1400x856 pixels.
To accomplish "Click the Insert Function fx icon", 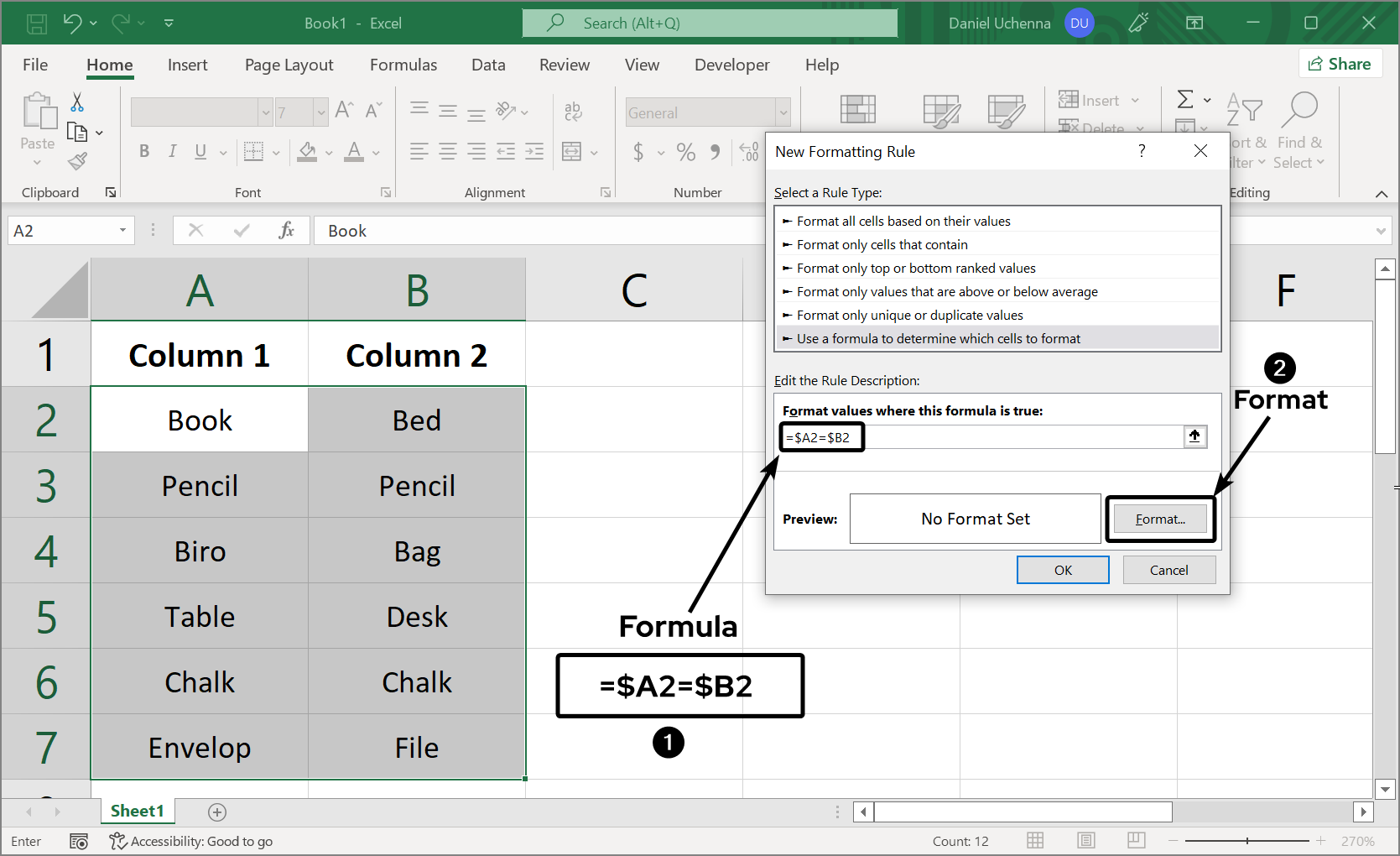I will 286,231.
